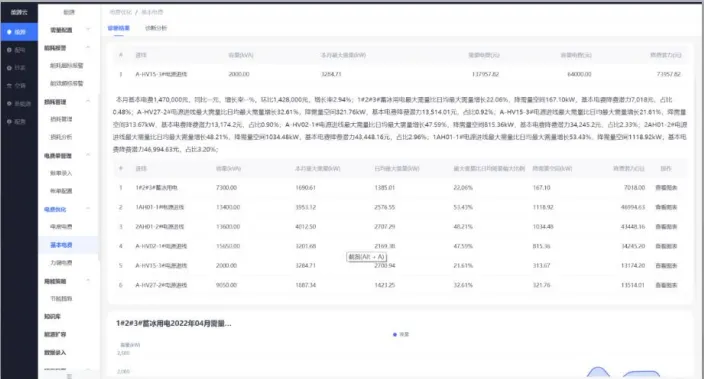Click daily average demand cell 2576.55
The image size is (704, 379).
click(x=385, y=207)
